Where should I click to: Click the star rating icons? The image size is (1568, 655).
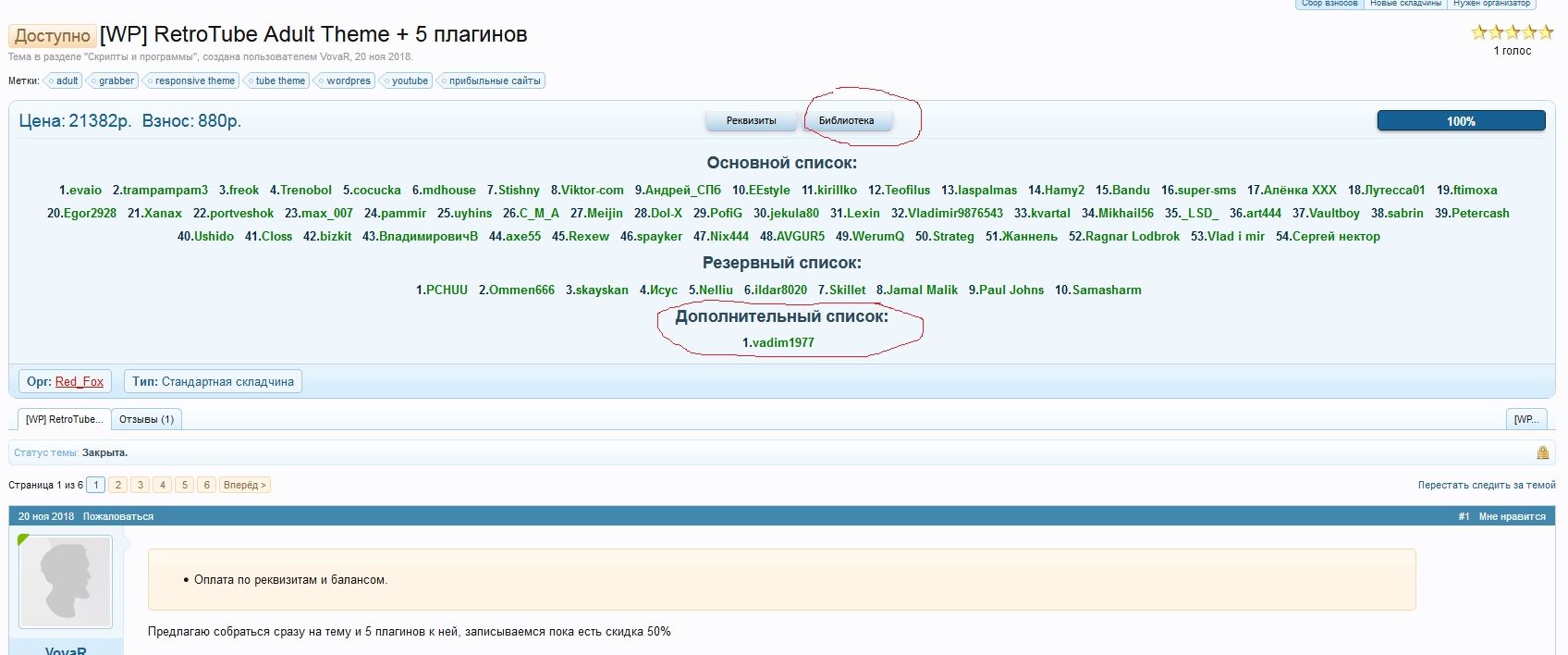pos(1512,32)
